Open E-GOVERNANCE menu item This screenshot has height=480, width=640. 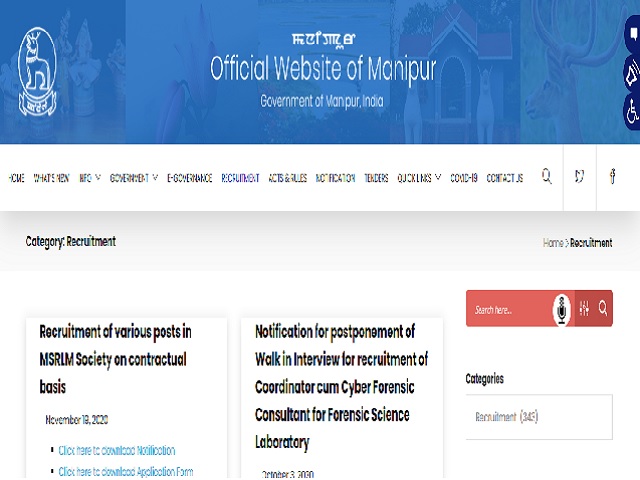[x=189, y=178]
